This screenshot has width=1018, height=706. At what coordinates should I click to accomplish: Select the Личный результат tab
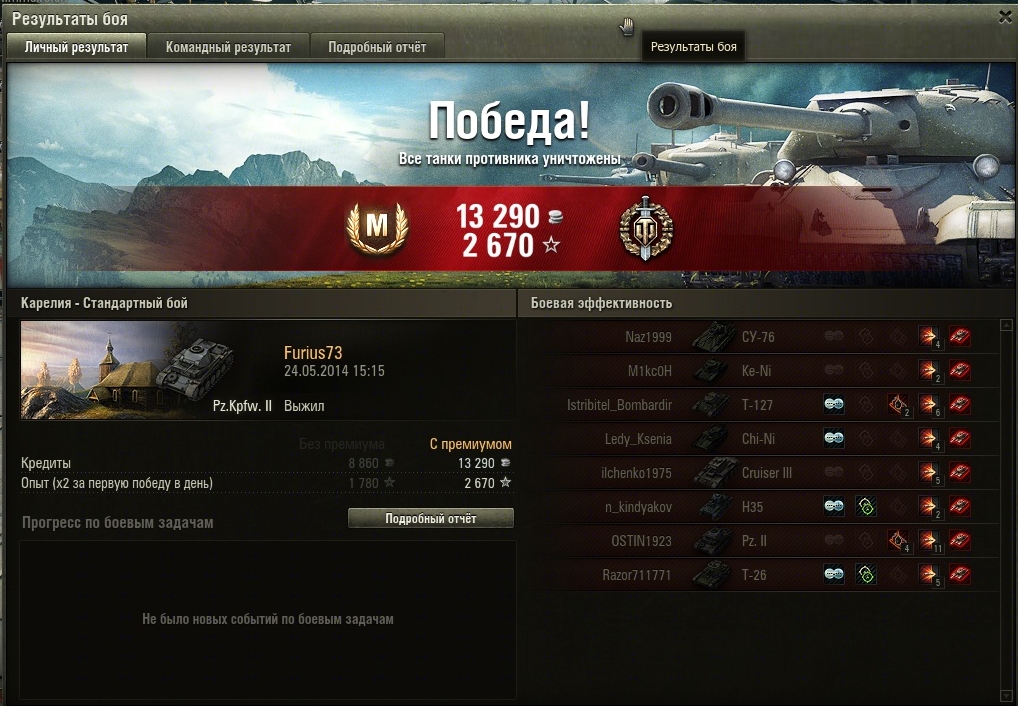click(76, 47)
